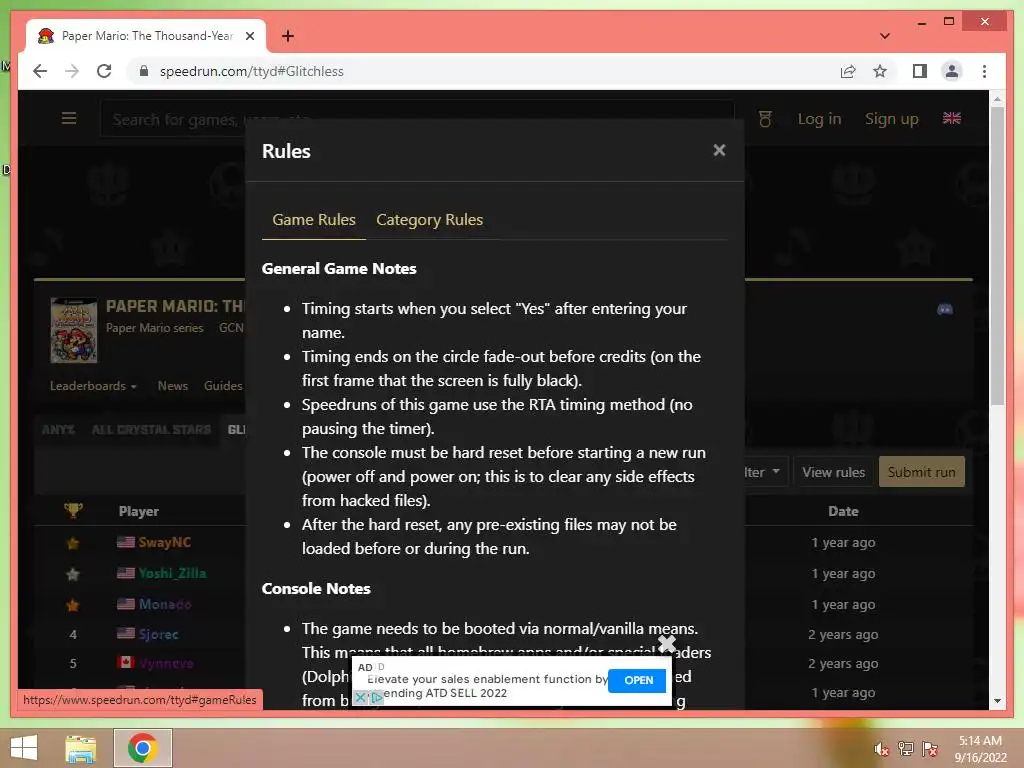Click the browser forward arrow

72,71
